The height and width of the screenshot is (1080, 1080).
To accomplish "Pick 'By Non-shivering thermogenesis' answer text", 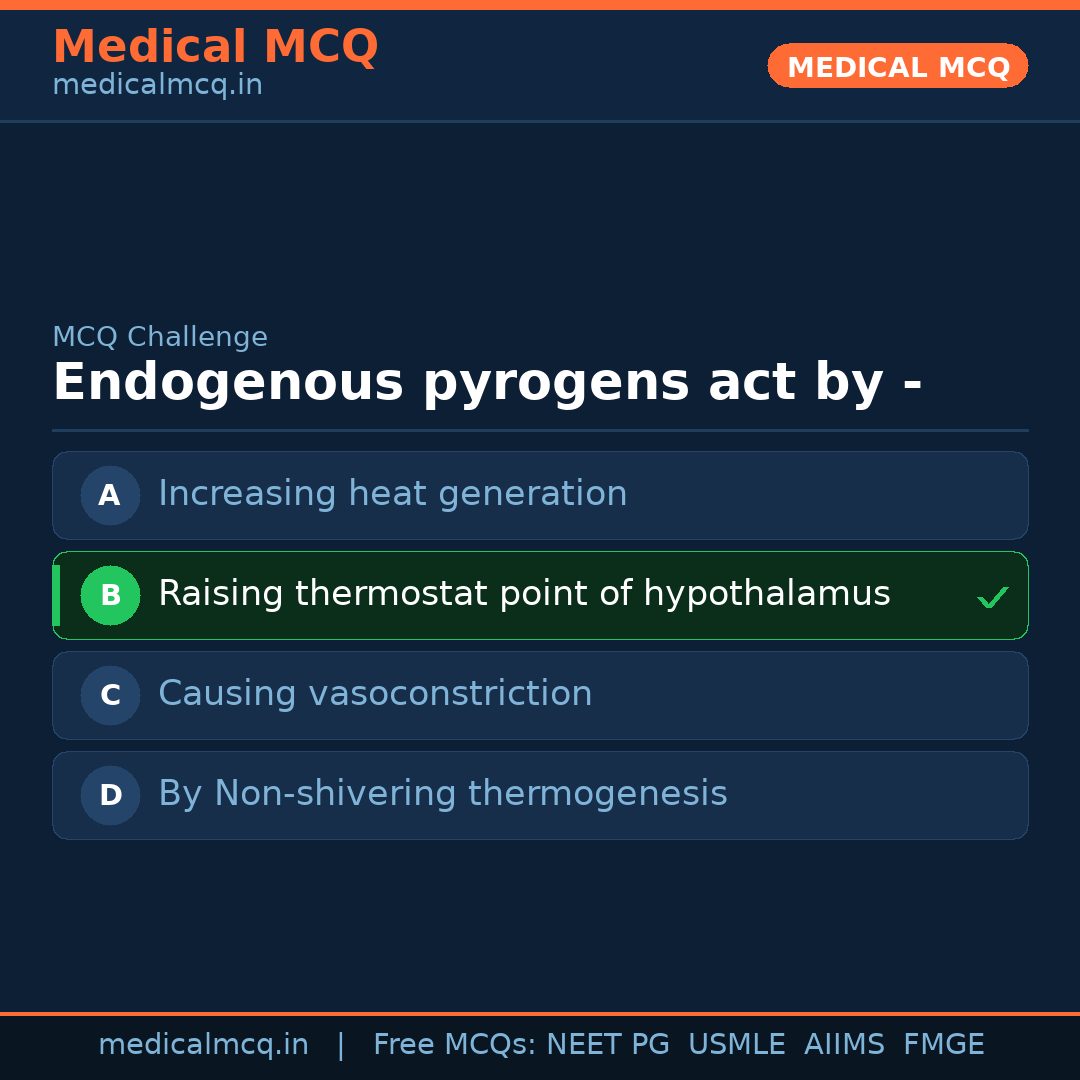I will pyautogui.click(x=442, y=794).
